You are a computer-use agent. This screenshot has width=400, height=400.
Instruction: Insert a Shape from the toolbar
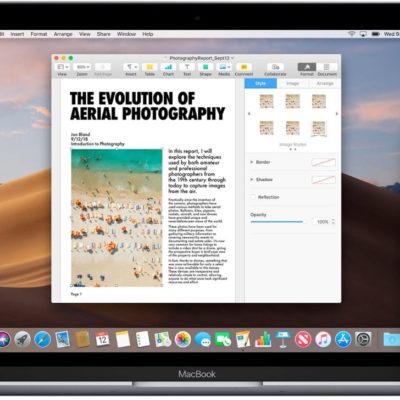click(x=206, y=67)
